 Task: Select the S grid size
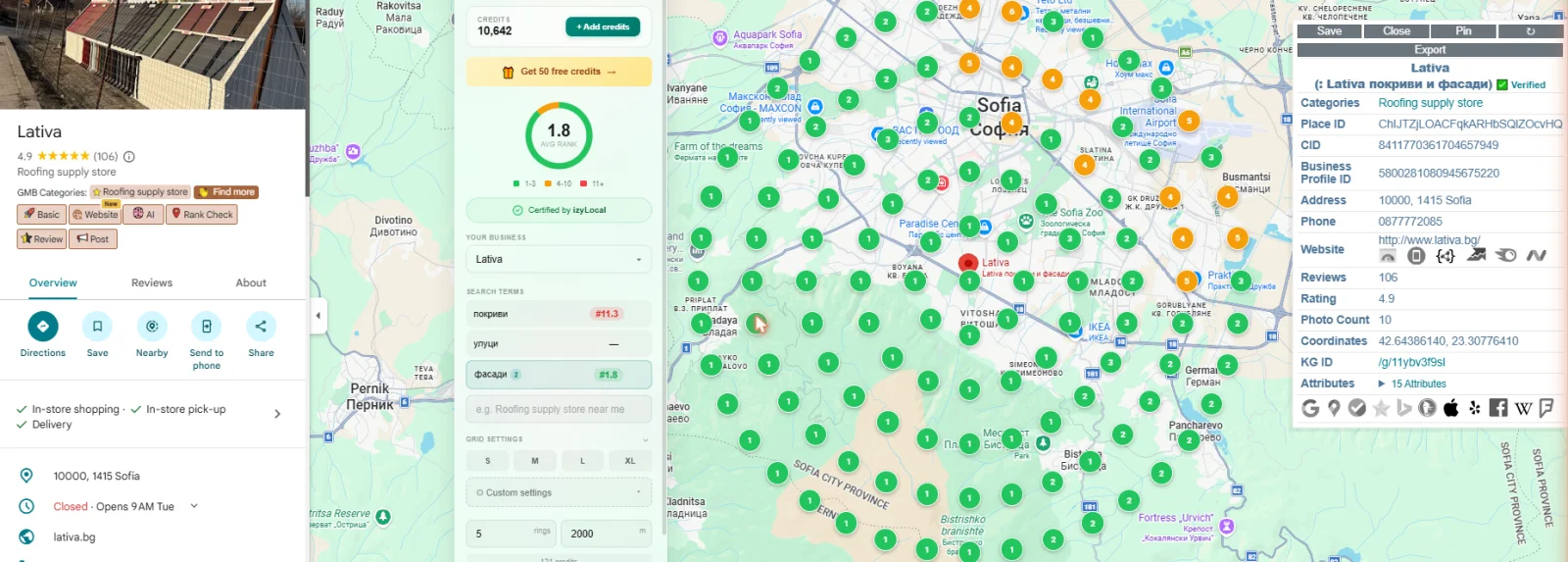[x=488, y=460]
